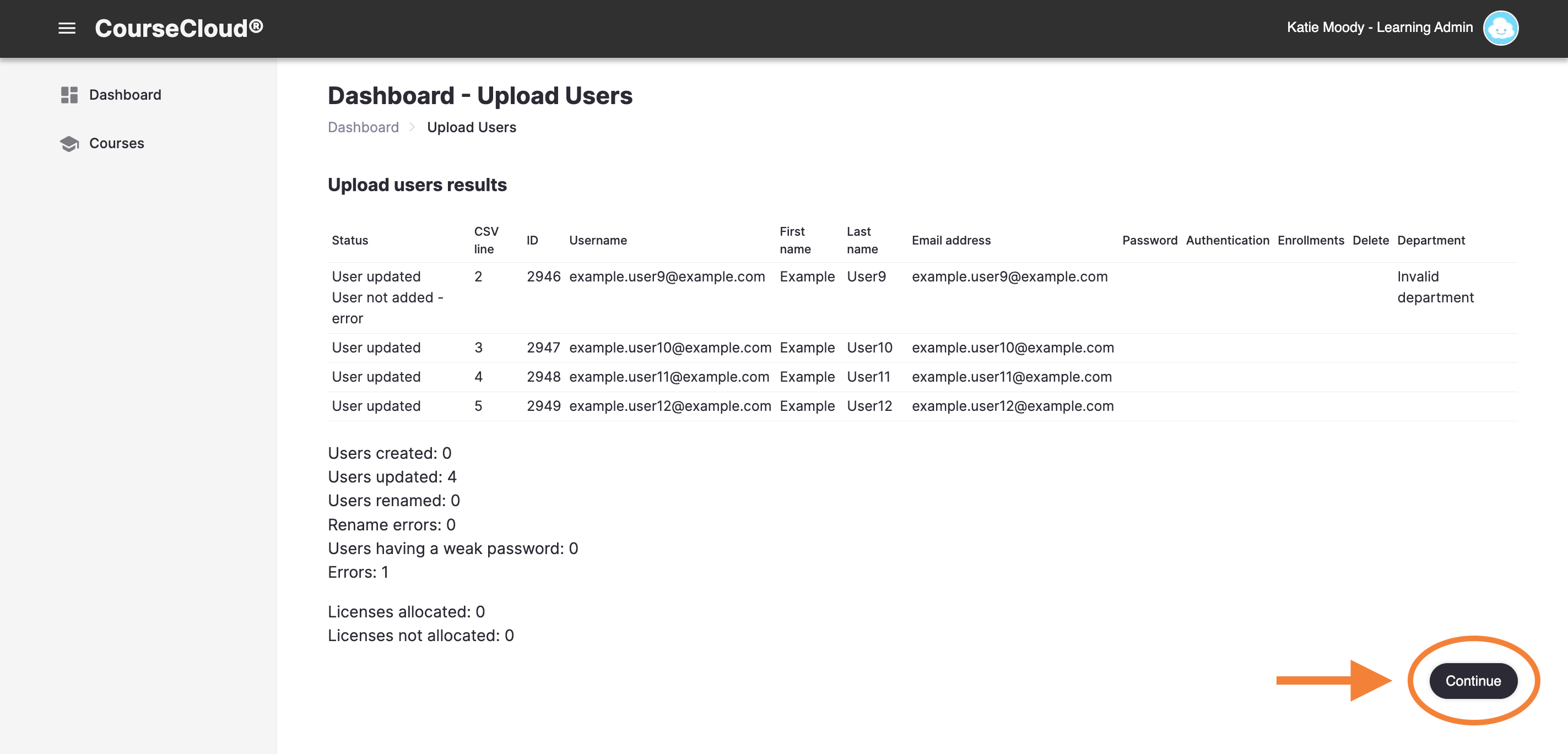Screen dimensions: 1568x754
Task: Select the Email address column header
Action: (x=951, y=240)
